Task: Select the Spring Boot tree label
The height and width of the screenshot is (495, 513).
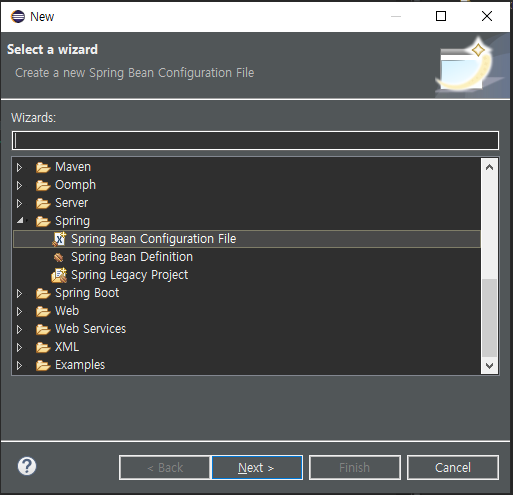Action: click(x=87, y=293)
